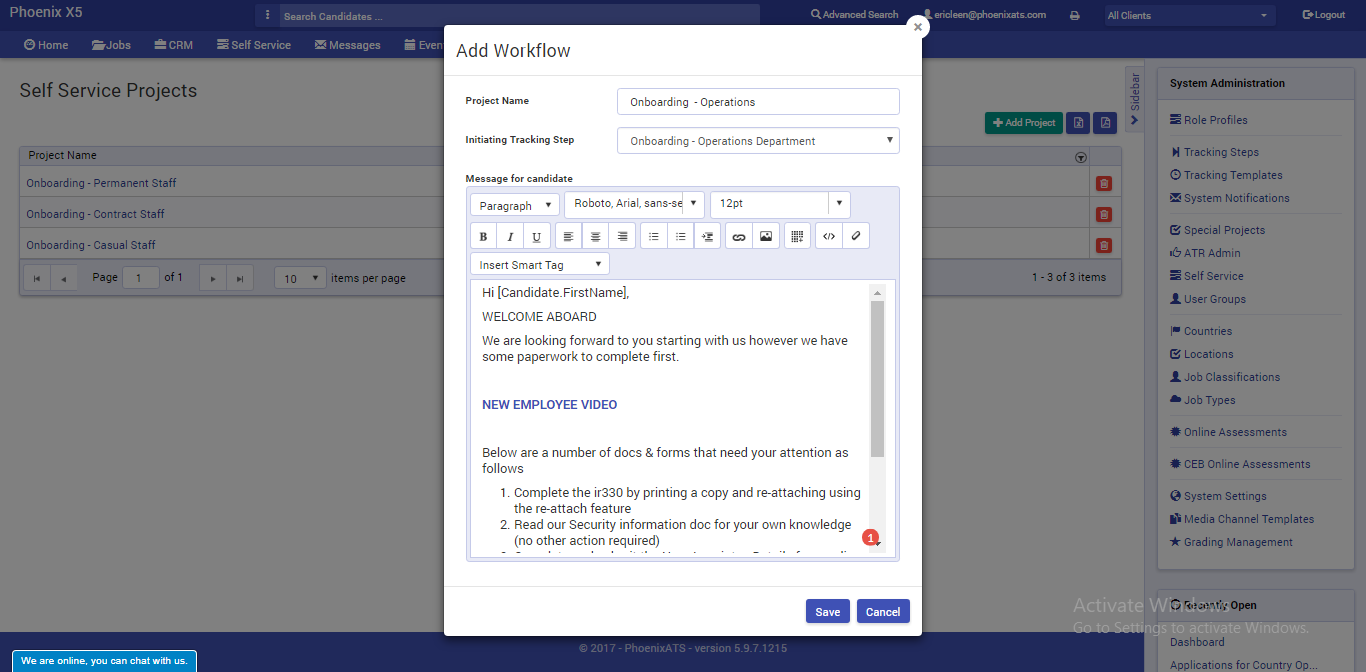The width and height of the screenshot is (1366, 672).
Task: Open the Messages menu
Action: (347, 45)
